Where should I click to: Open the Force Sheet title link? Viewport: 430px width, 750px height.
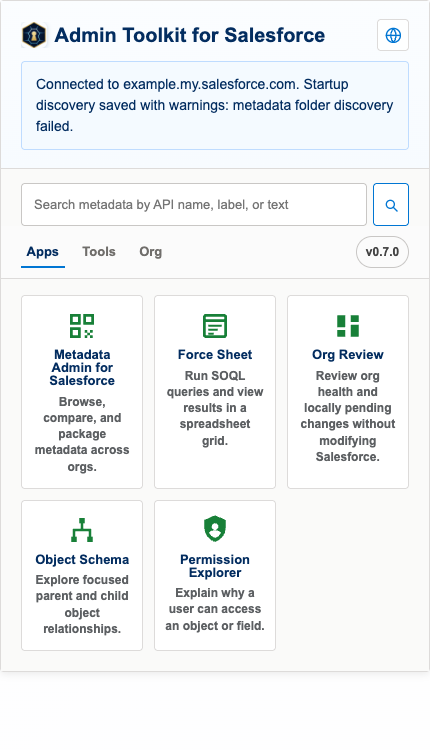[x=215, y=354]
